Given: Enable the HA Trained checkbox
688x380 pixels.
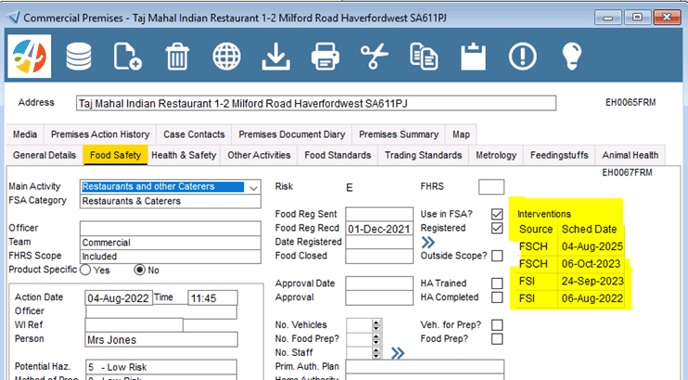Looking at the screenshot, I should click(x=497, y=283).
